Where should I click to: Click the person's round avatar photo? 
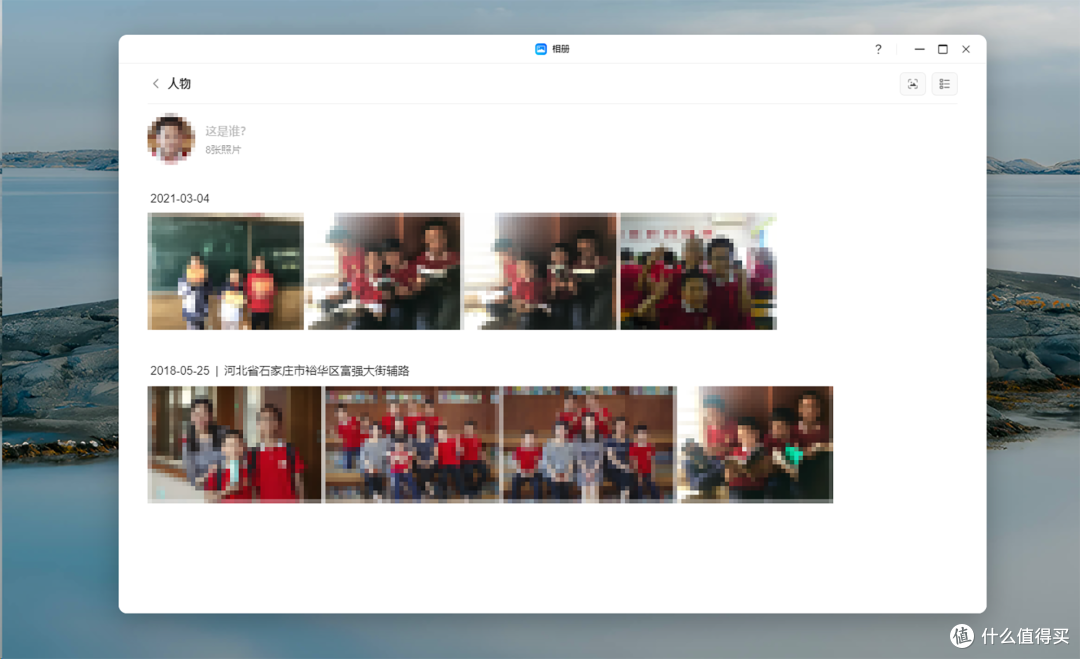[x=171, y=139]
